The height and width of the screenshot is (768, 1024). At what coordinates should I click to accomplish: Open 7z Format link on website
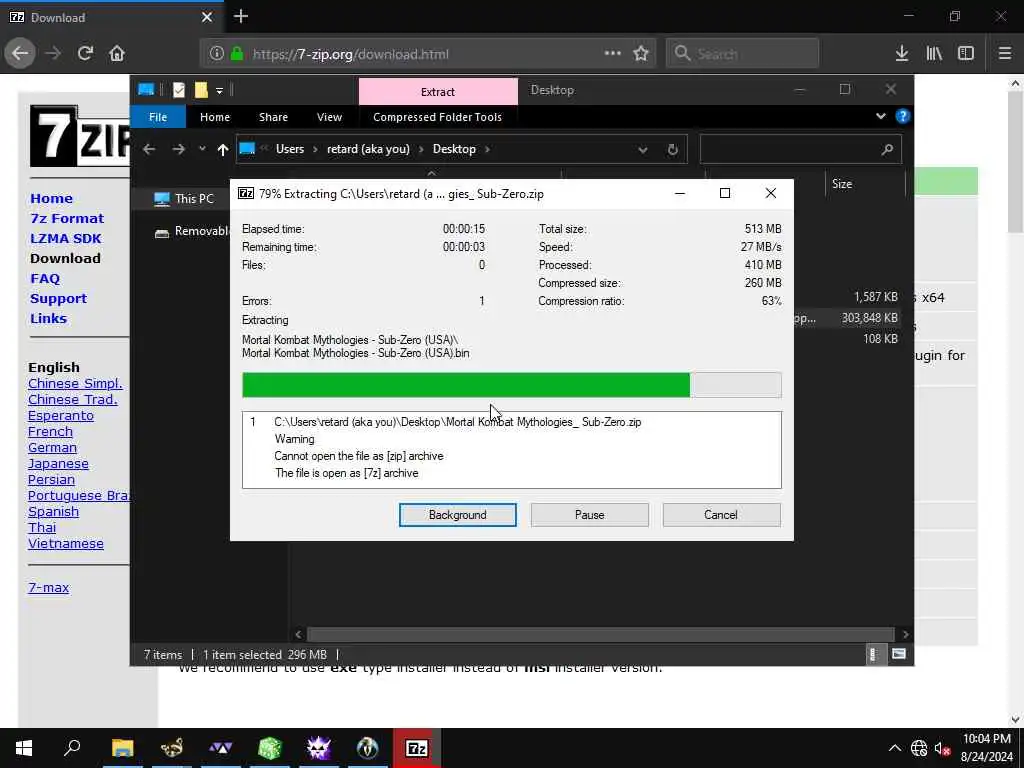(67, 218)
